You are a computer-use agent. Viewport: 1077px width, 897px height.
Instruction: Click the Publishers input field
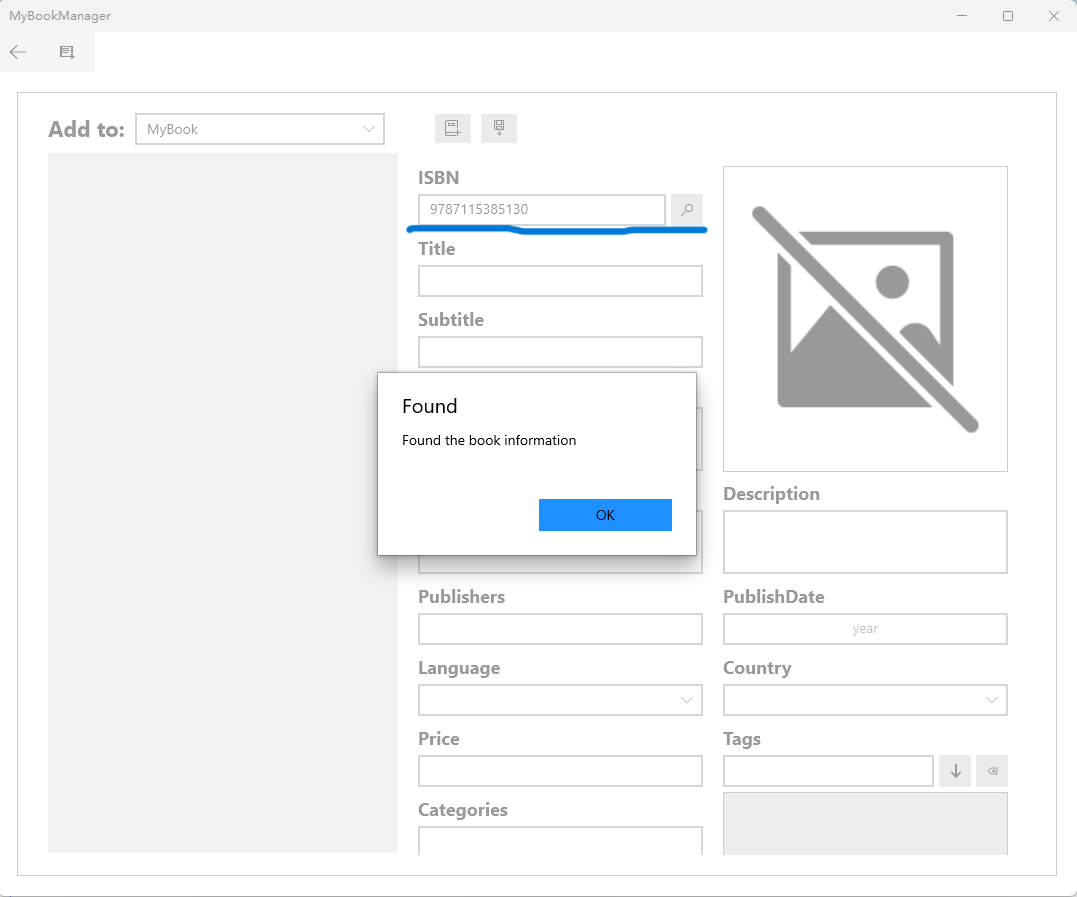pos(560,629)
